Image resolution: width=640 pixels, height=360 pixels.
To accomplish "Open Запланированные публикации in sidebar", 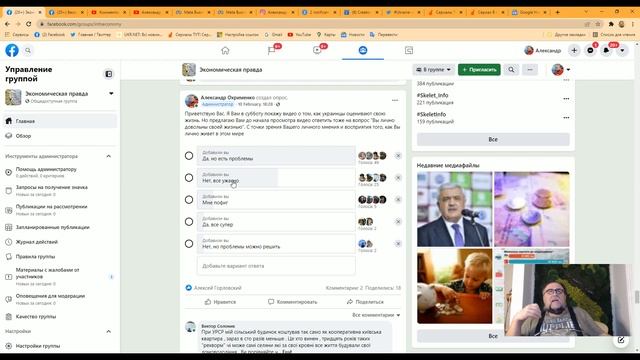I will click(x=60, y=227).
